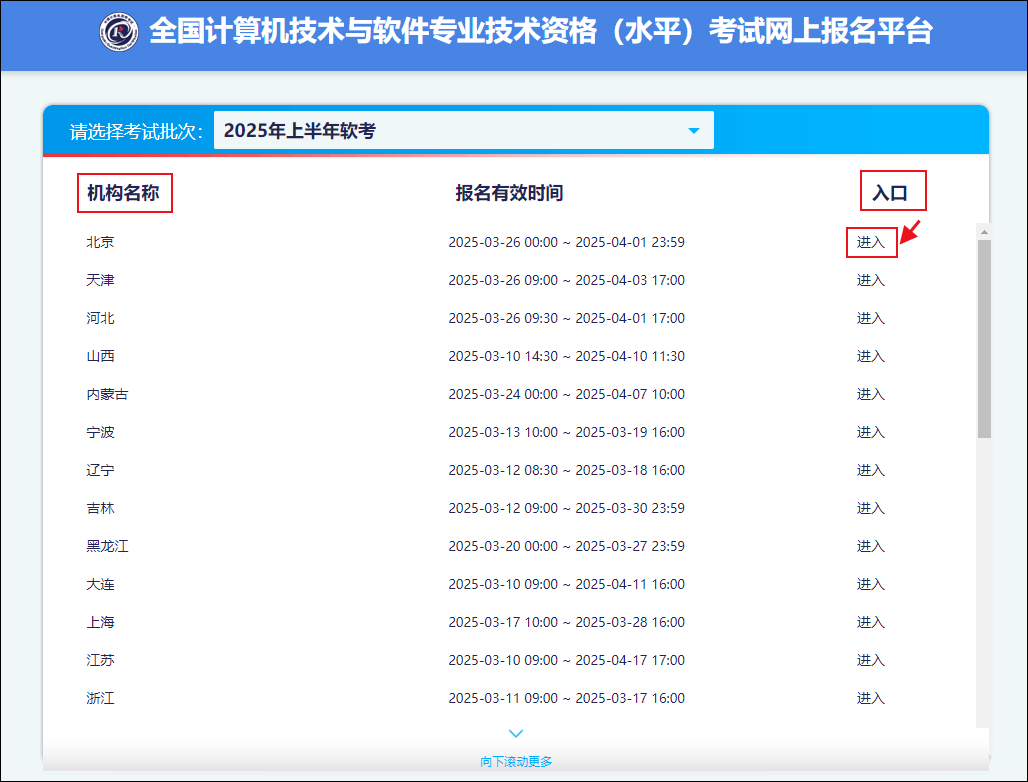Click the exam platform logo icon
The height and width of the screenshot is (782, 1028).
pos(119,33)
